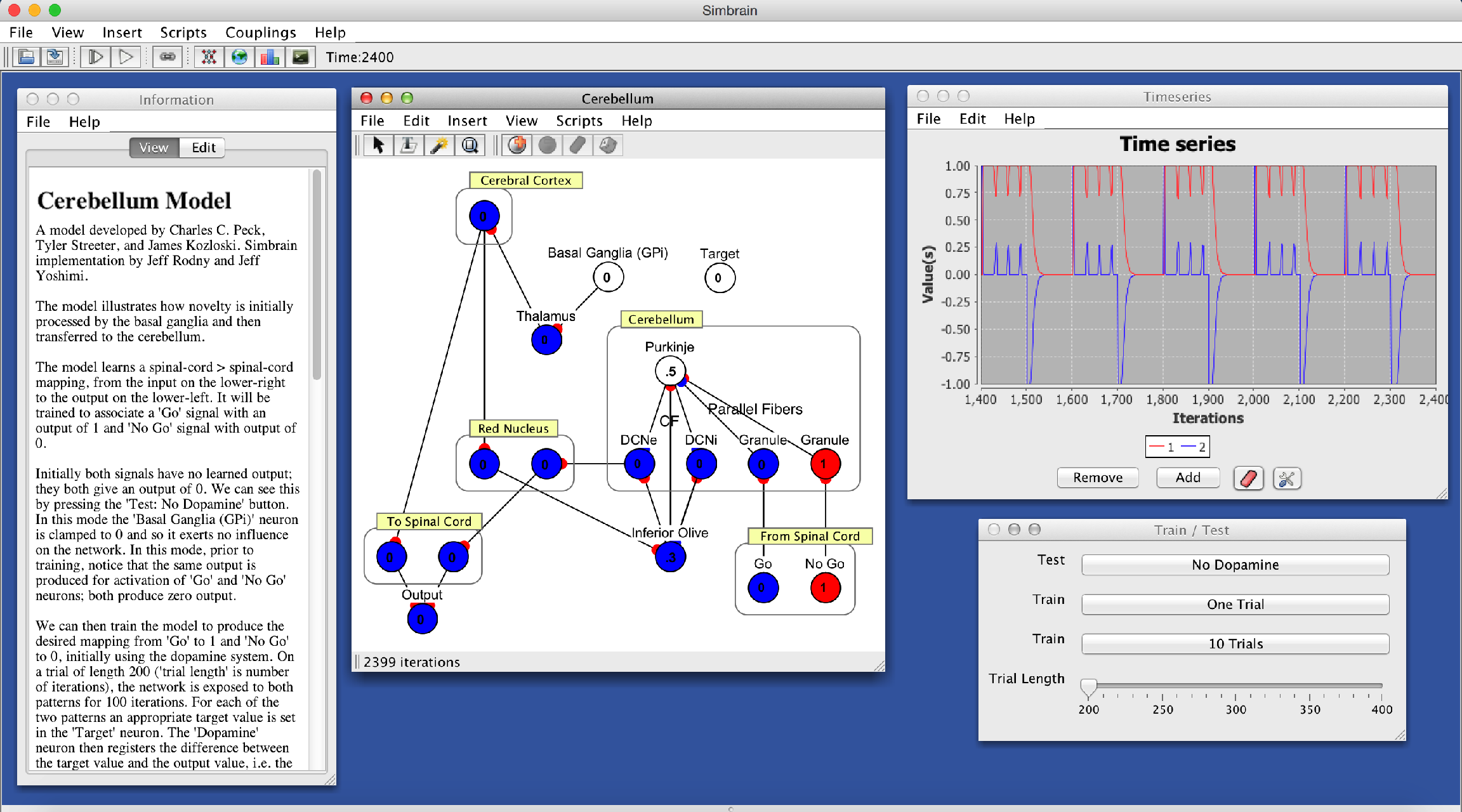Click the add neuron icon
The width and height of the screenshot is (1462, 812).
[x=517, y=145]
